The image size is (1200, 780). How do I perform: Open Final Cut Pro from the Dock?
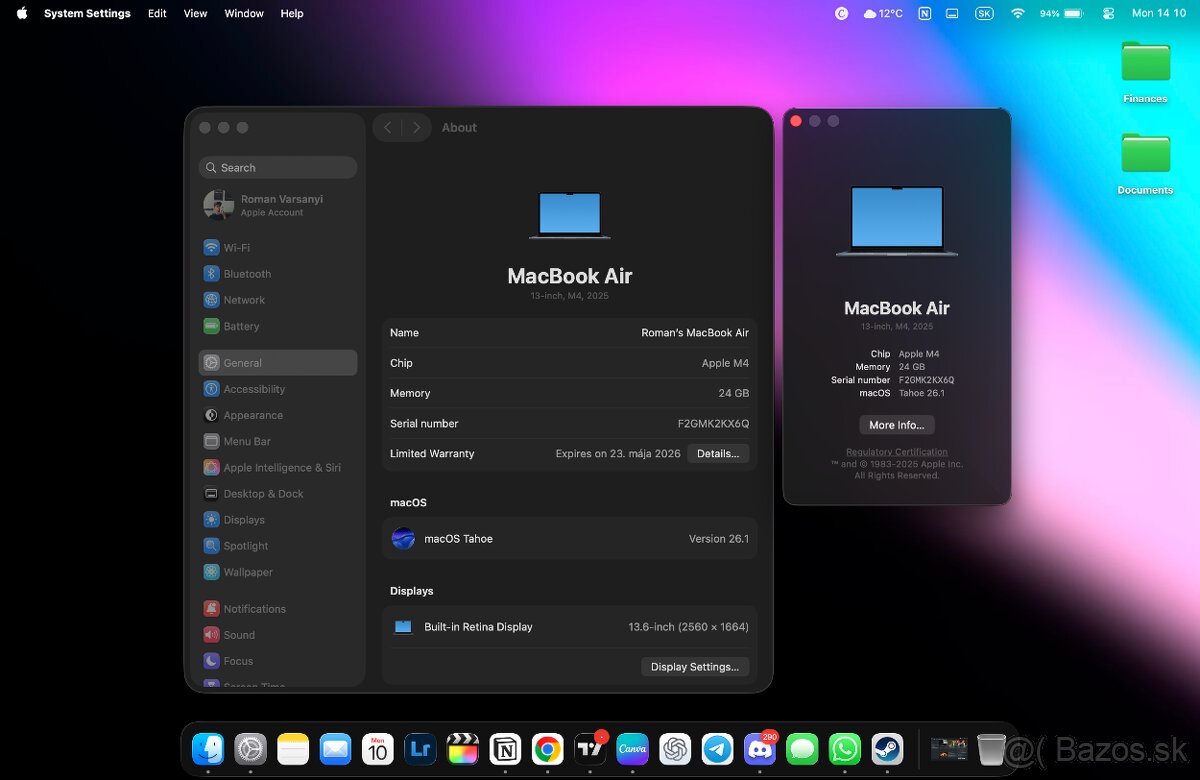[x=462, y=749]
